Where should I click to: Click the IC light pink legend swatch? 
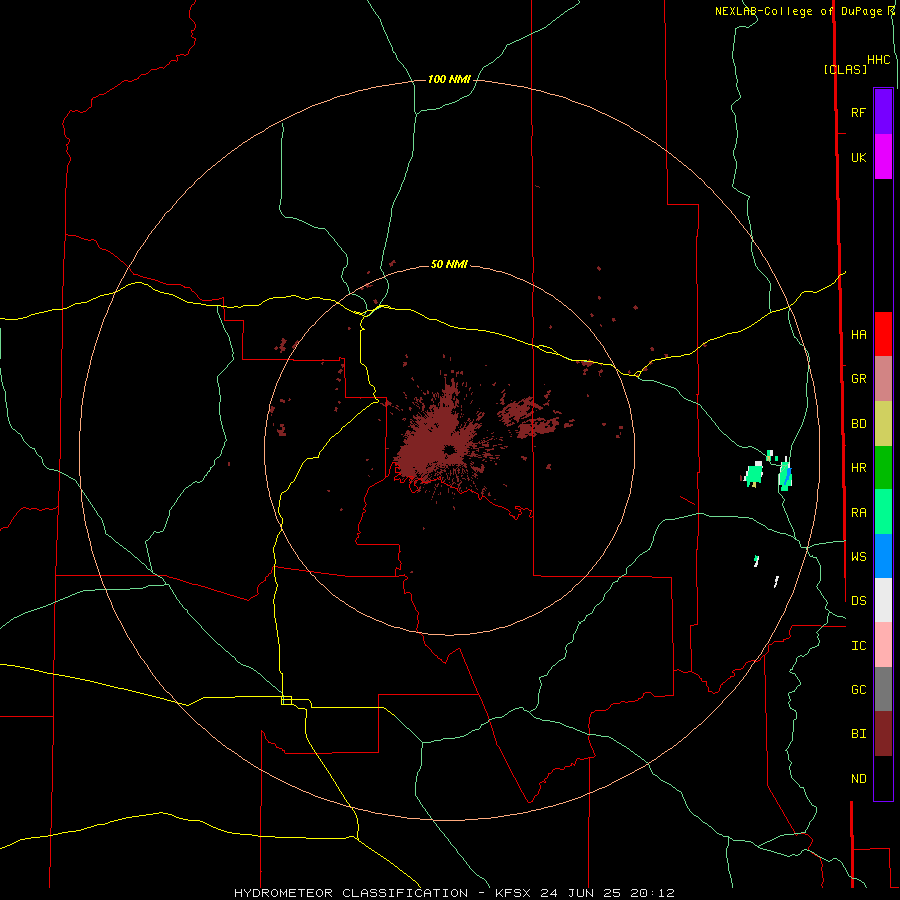pos(883,645)
